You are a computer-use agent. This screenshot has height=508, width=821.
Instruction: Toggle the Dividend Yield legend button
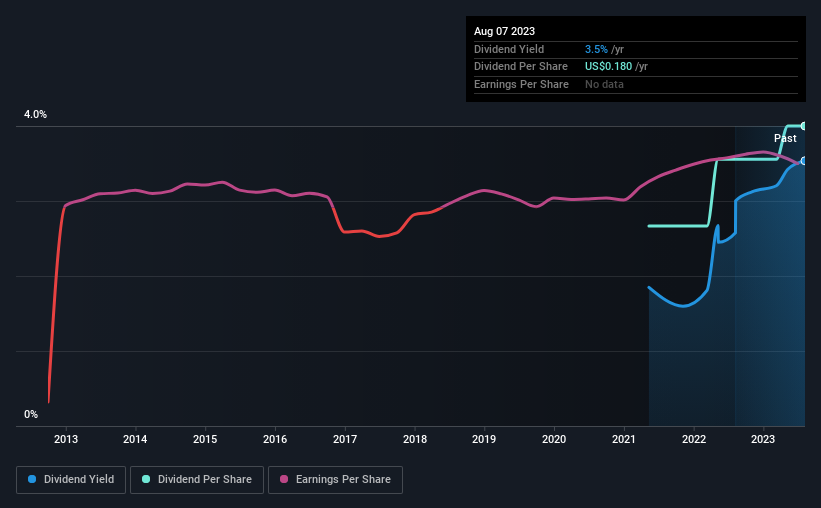[71, 480]
